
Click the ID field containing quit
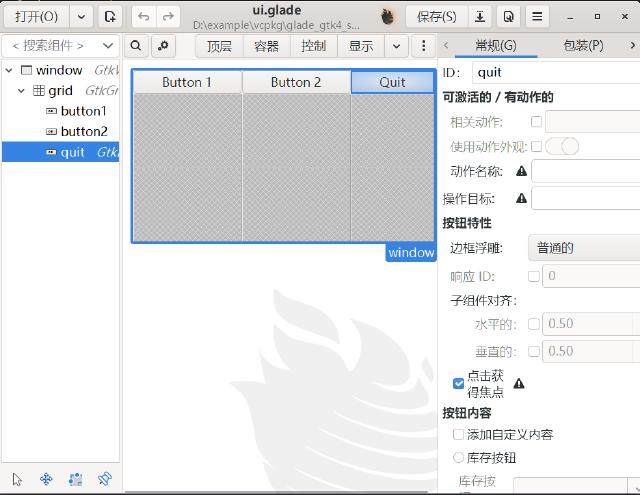(x=556, y=72)
